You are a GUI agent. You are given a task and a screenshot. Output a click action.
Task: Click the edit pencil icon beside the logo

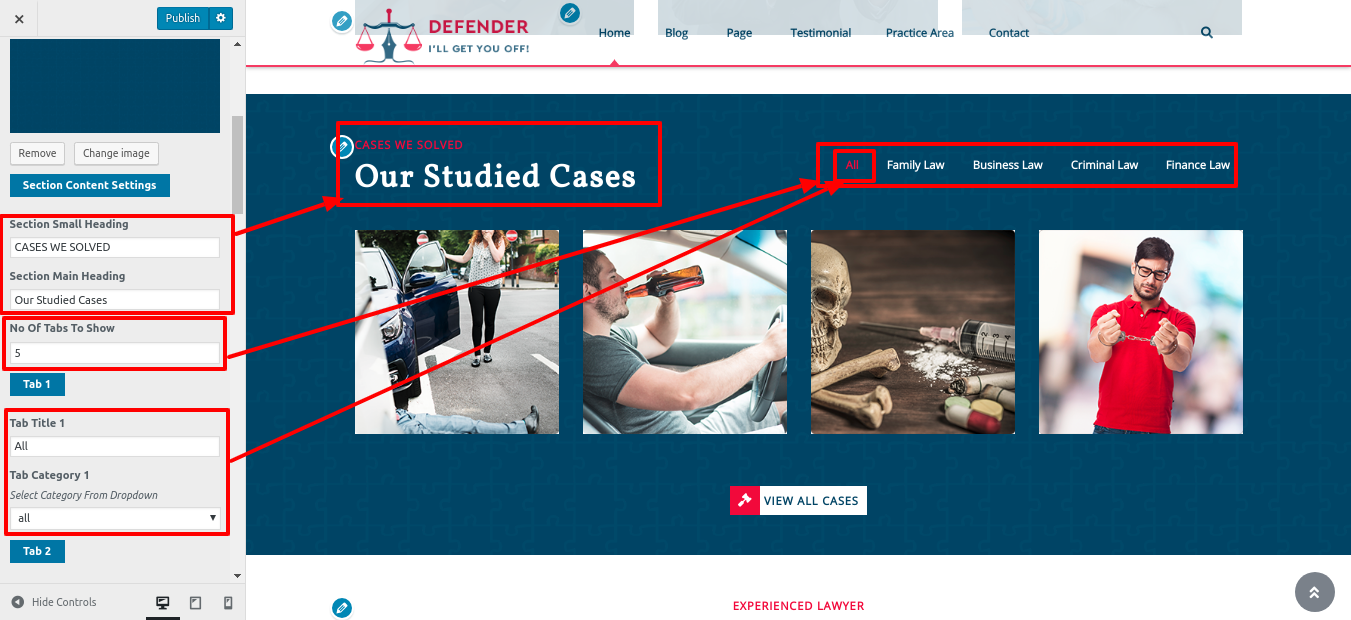pos(342,21)
